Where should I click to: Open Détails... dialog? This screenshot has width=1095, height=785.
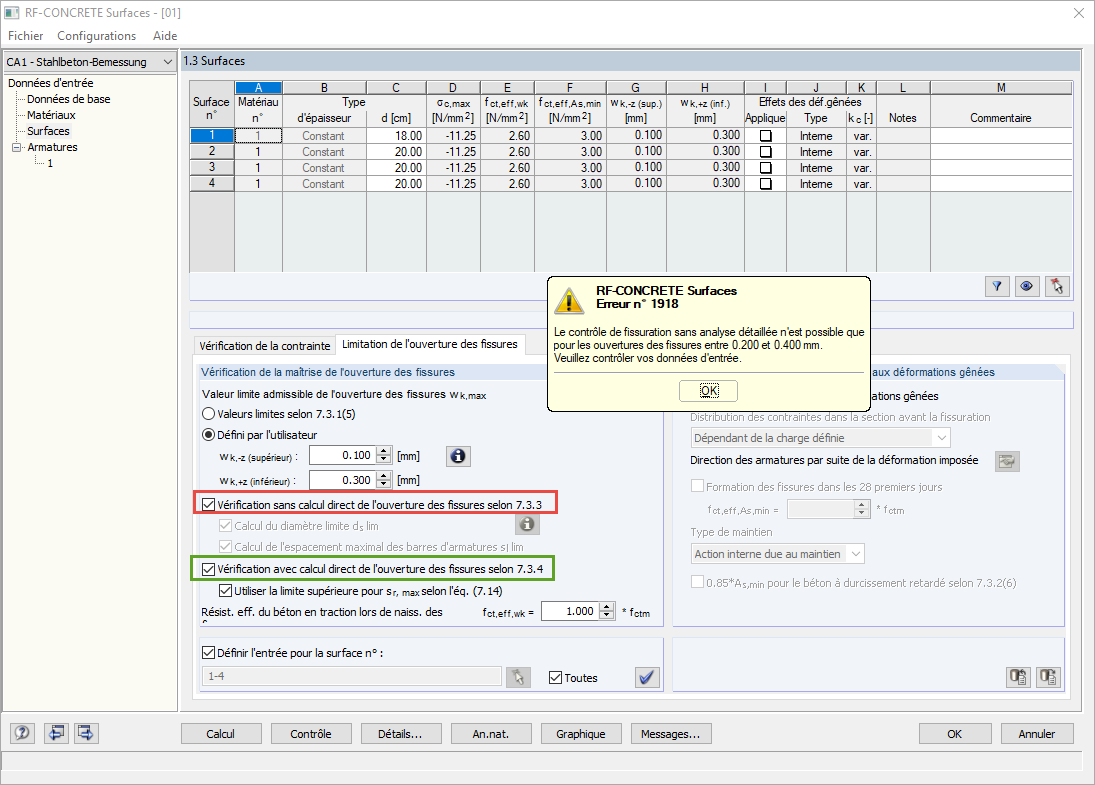(x=400, y=734)
